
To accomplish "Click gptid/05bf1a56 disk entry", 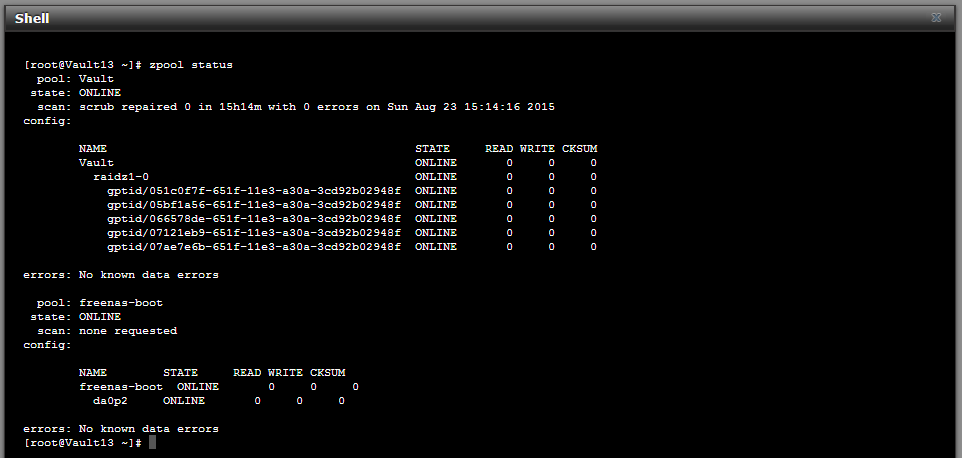I will pos(254,205).
